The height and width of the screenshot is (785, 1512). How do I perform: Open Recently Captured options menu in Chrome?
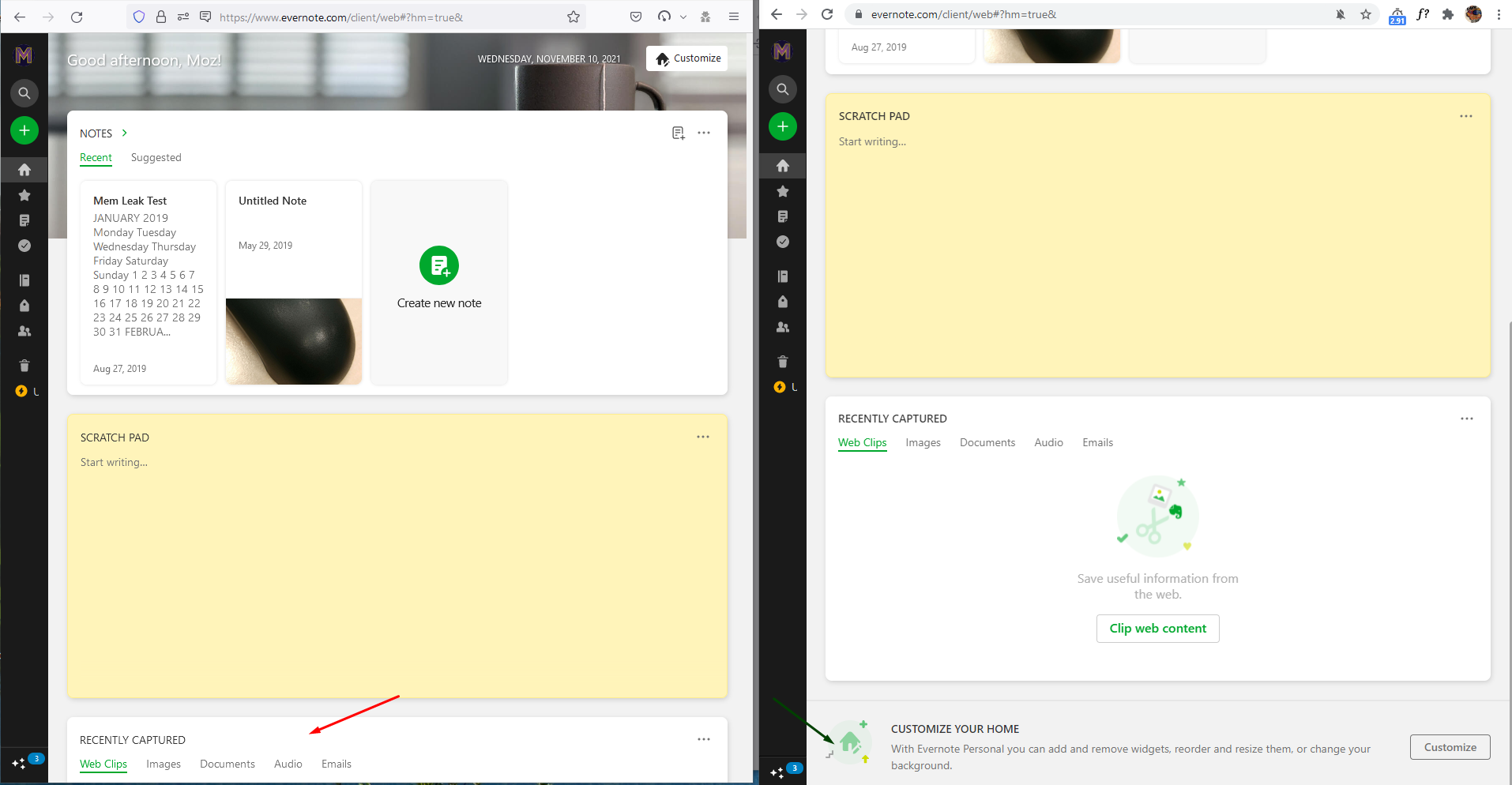coord(1467,419)
